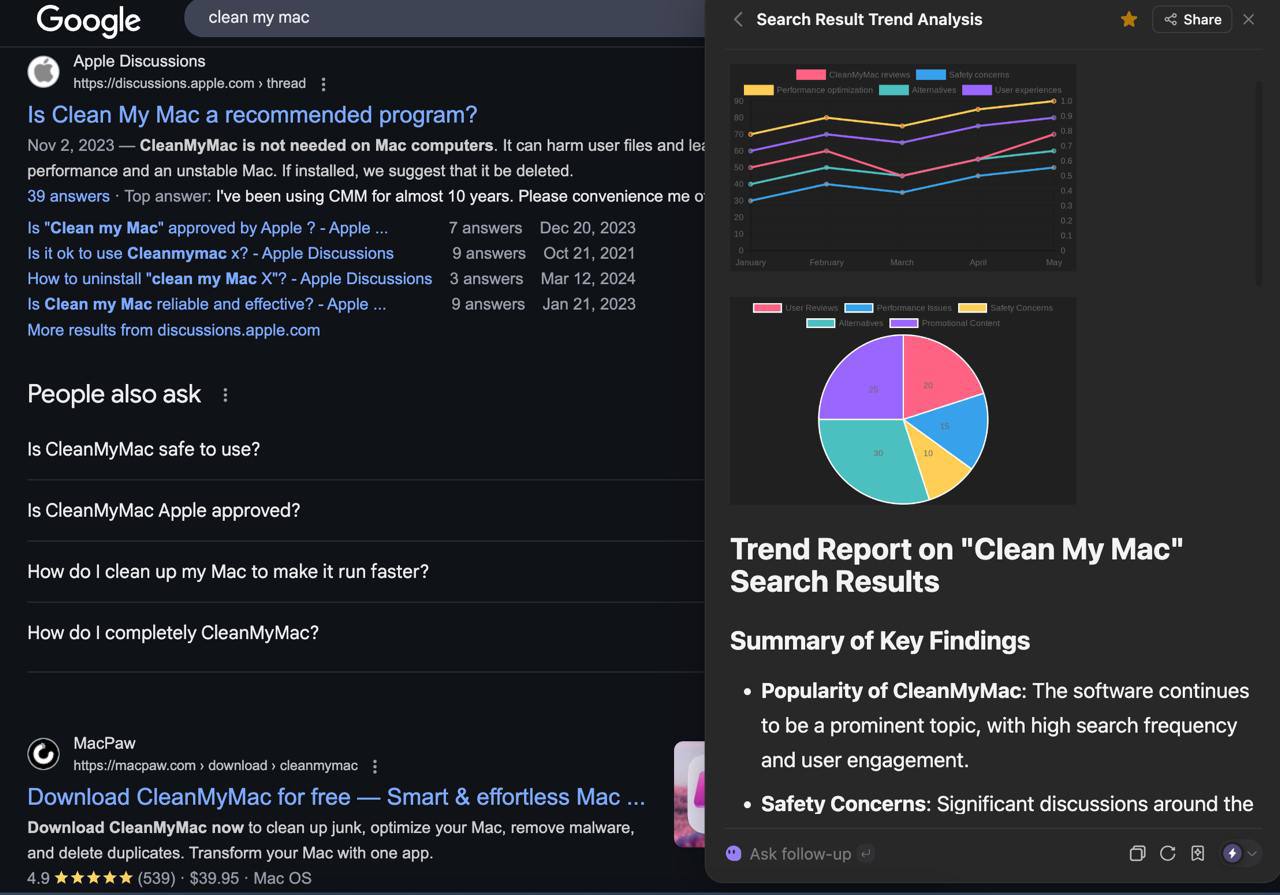
Task: Click the "7 answers" text
Action: 485,228
